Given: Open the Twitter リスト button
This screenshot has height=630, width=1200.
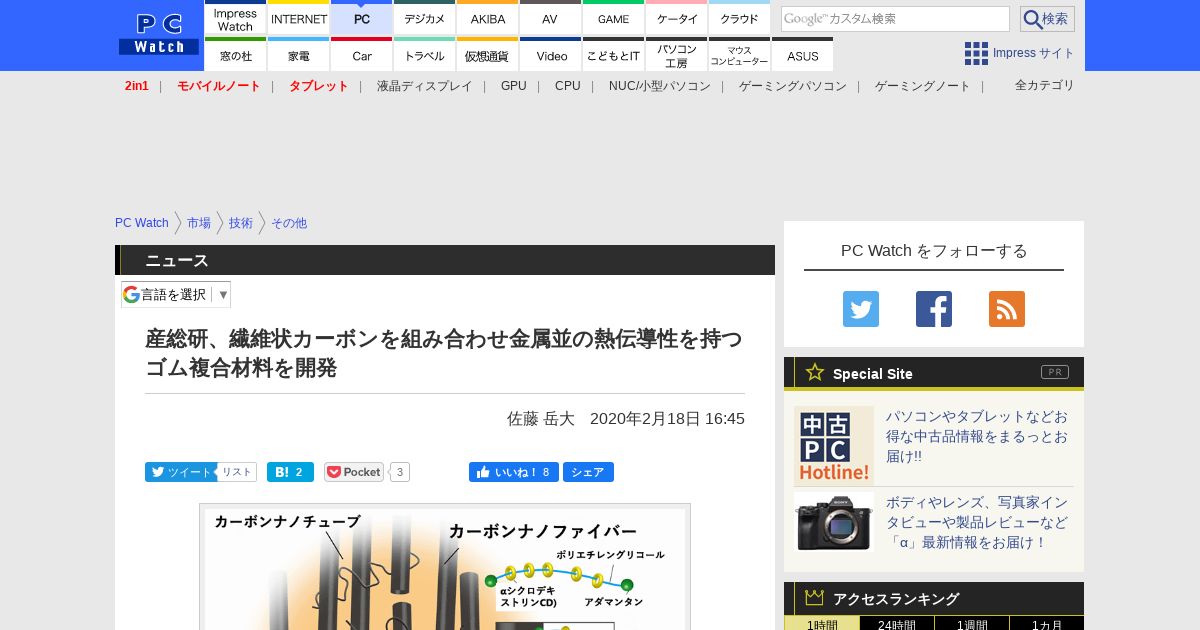Looking at the screenshot, I should click(x=237, y=472).
